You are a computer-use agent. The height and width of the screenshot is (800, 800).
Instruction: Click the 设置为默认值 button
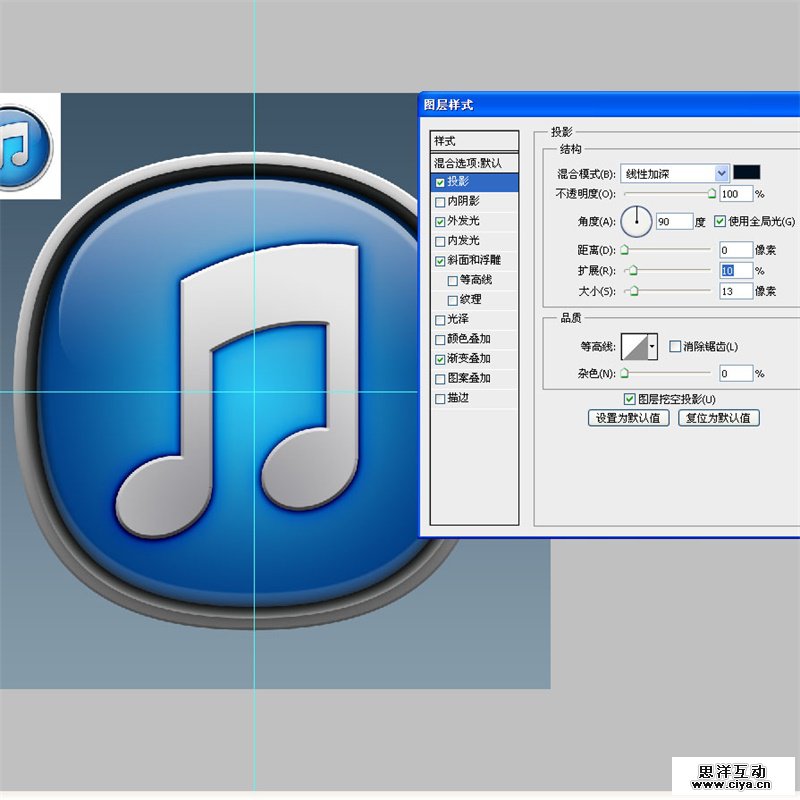click(628, 418)
